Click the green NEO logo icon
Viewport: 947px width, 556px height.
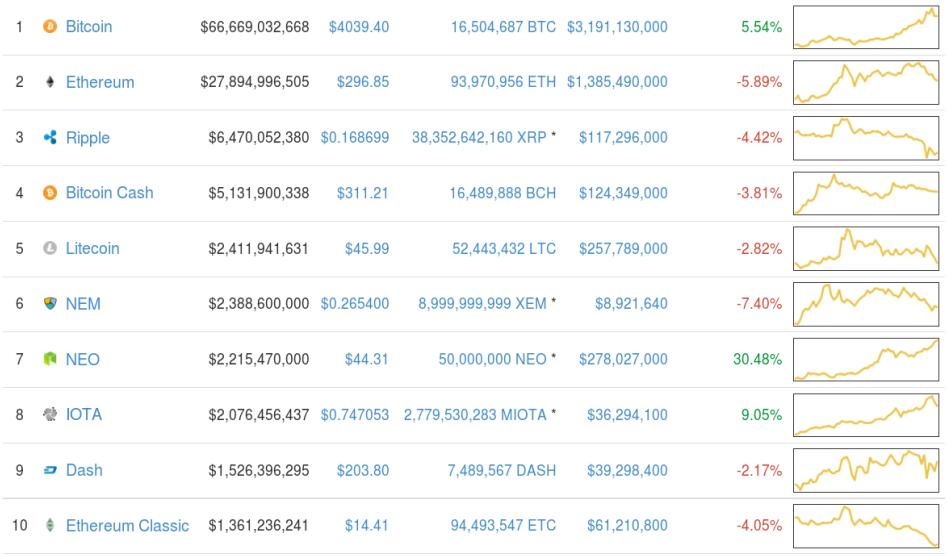click(x=50, y=360)
